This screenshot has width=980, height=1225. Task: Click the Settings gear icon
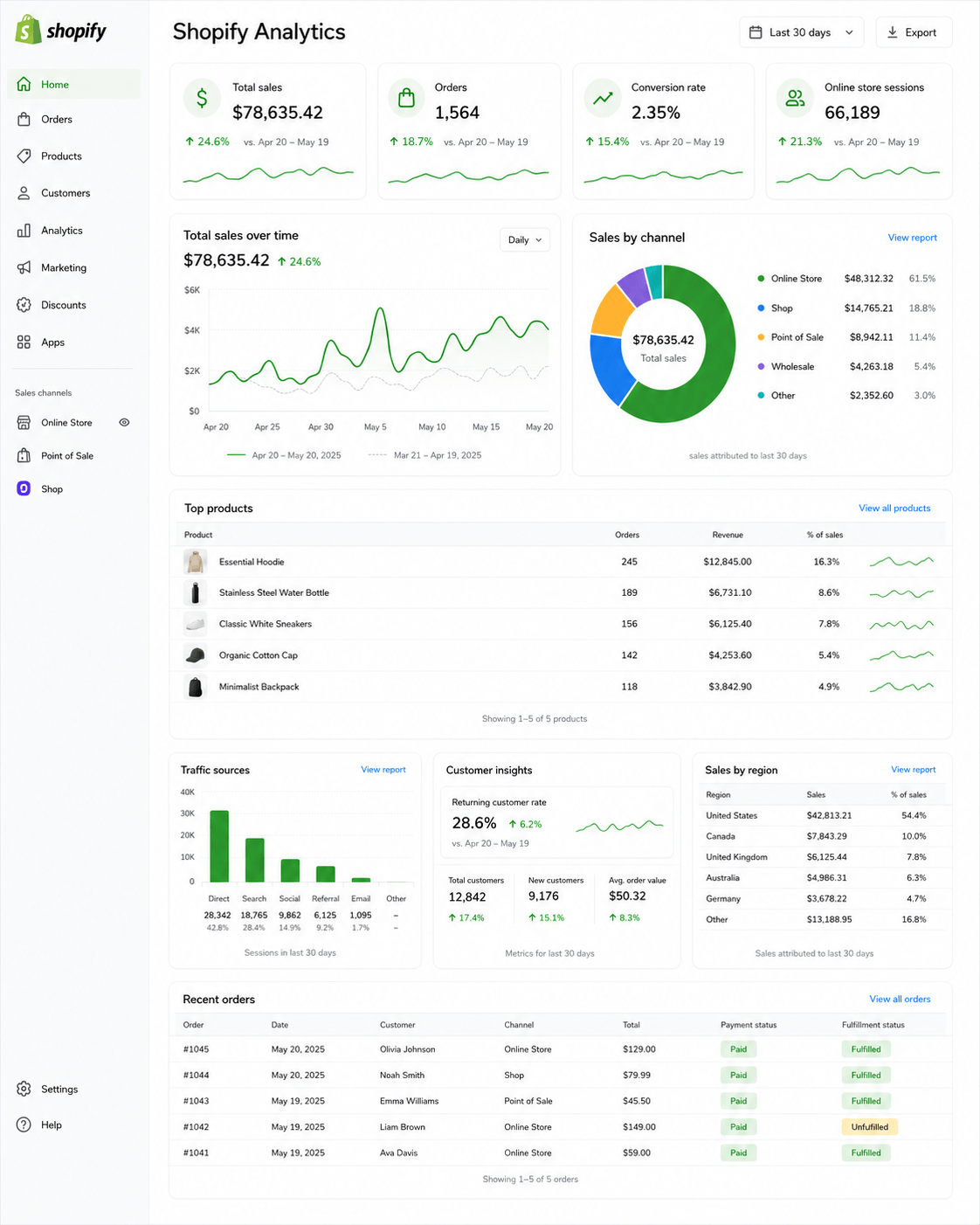click(x=24, y=1089)
